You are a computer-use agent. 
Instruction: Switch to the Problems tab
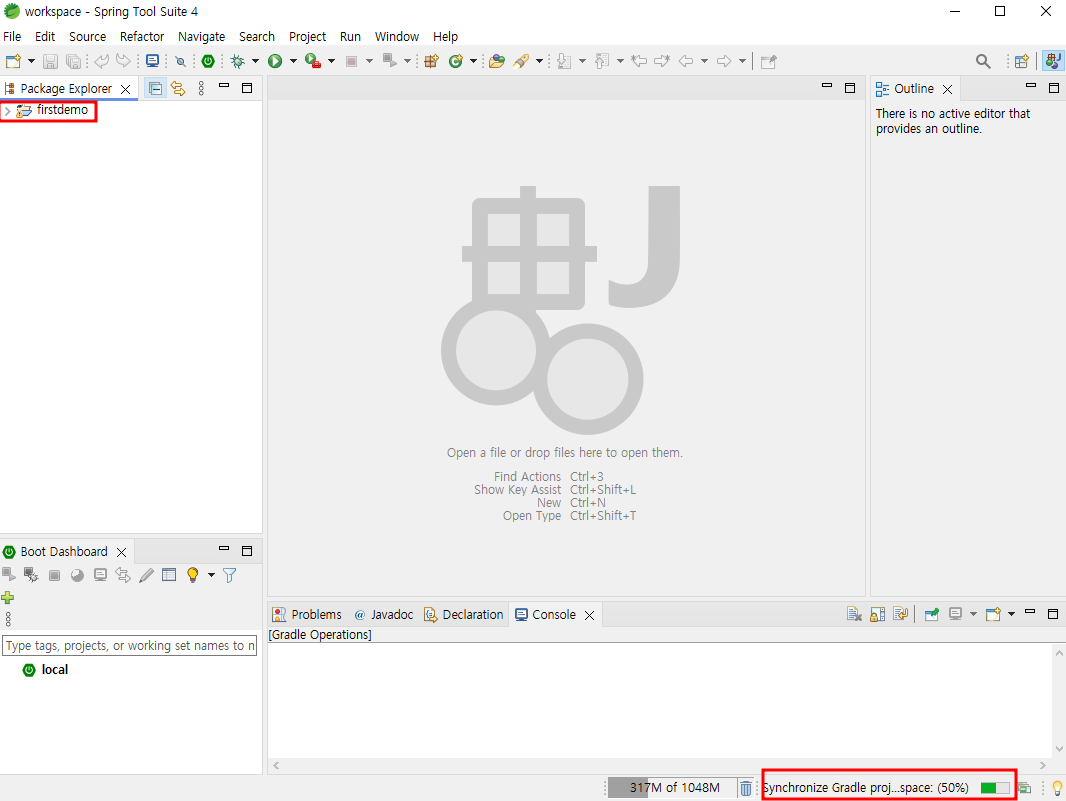click(307, 615)
